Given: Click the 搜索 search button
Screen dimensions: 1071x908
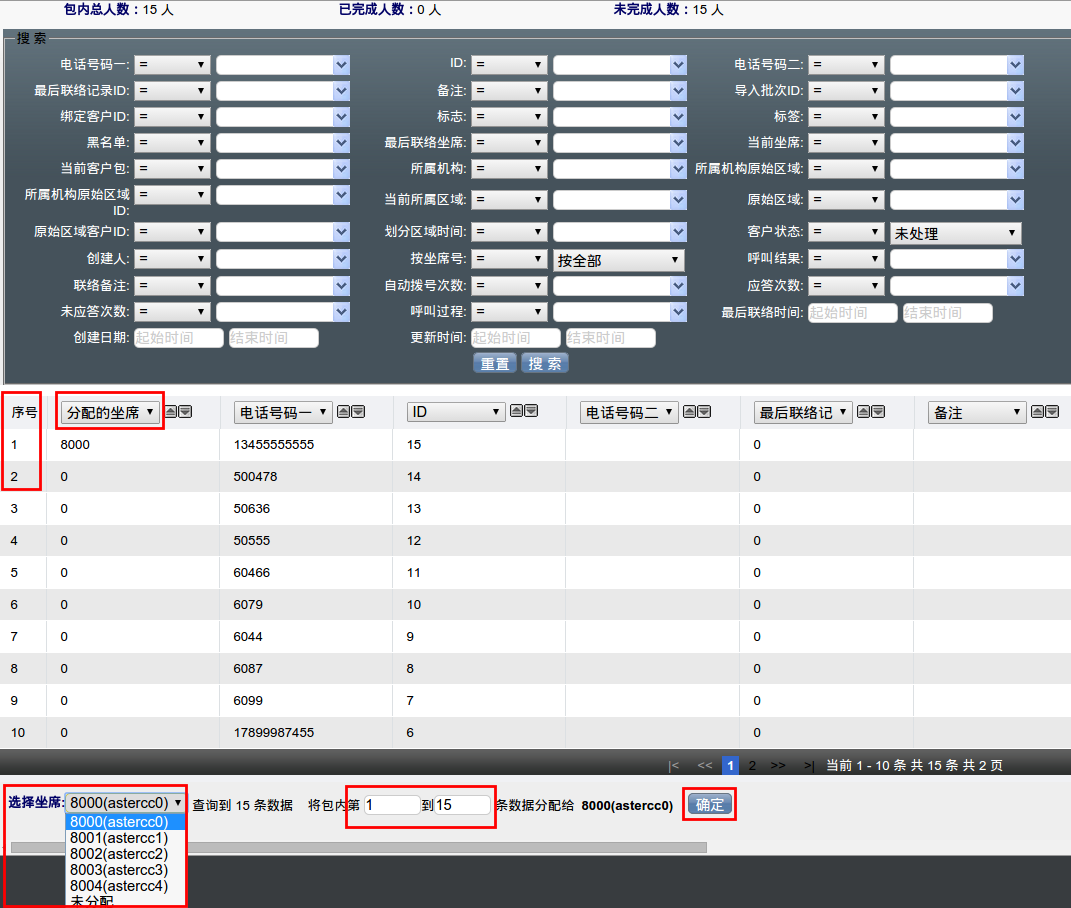Looking at the screenshot, I should [545, 364].
